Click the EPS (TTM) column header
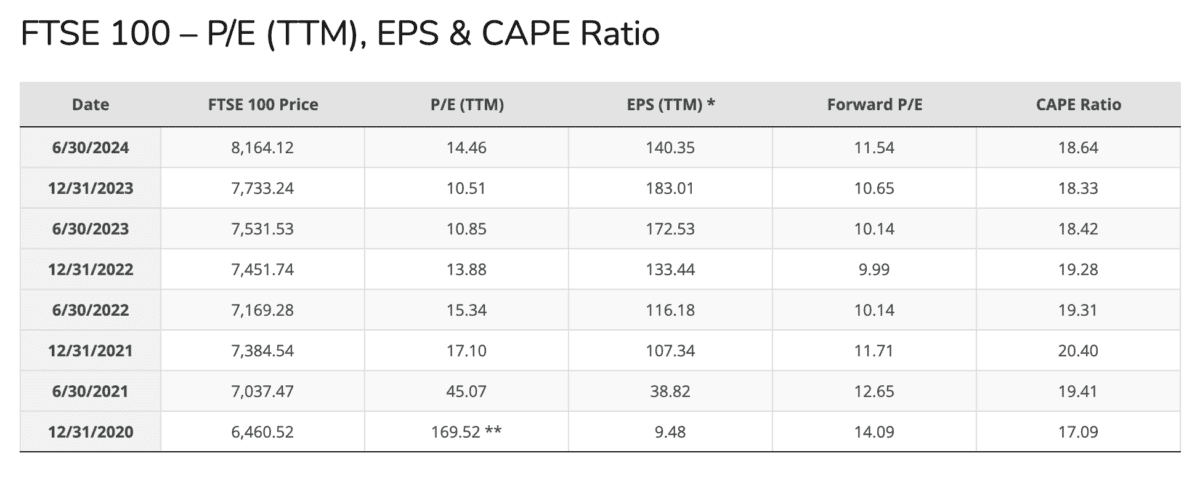This screenshot has height=485, width=1200. (670, 104)
